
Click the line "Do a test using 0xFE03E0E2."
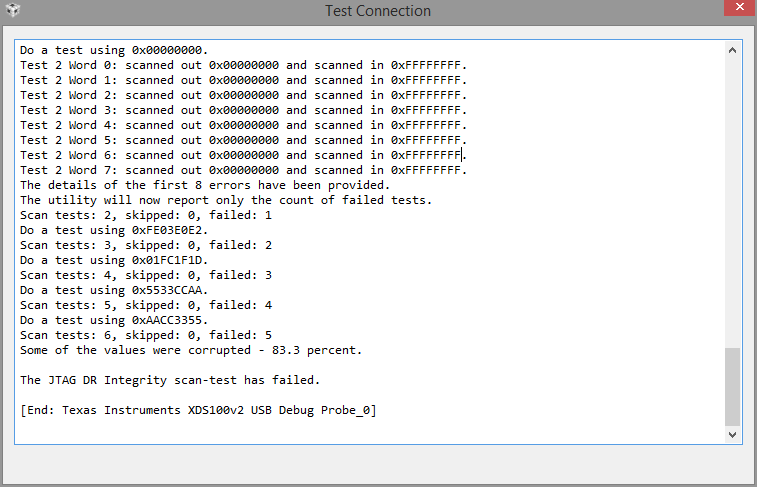[x=114, y=230]
